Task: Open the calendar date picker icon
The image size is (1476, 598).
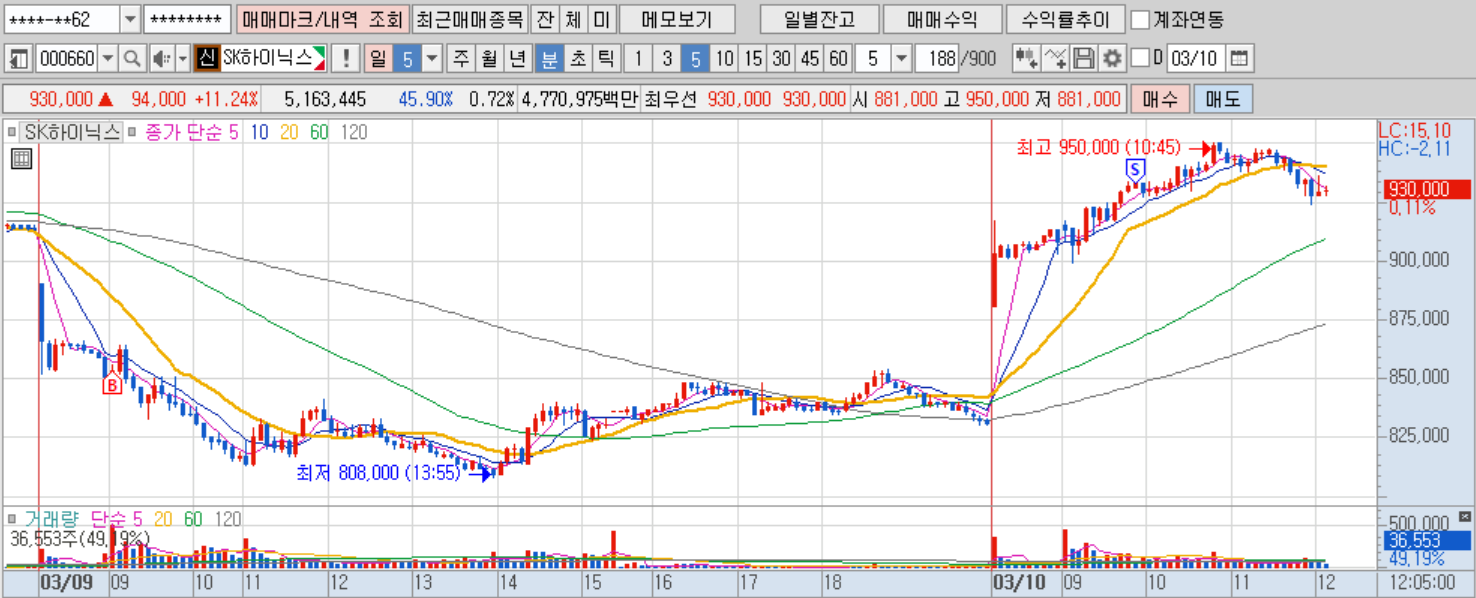Action: point(1238,59)
